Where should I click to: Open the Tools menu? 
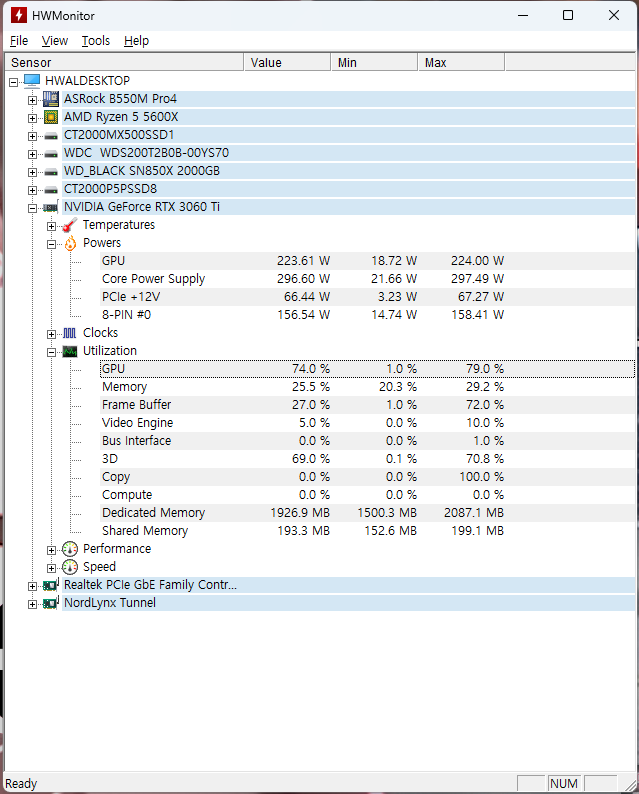click(96, 41)
